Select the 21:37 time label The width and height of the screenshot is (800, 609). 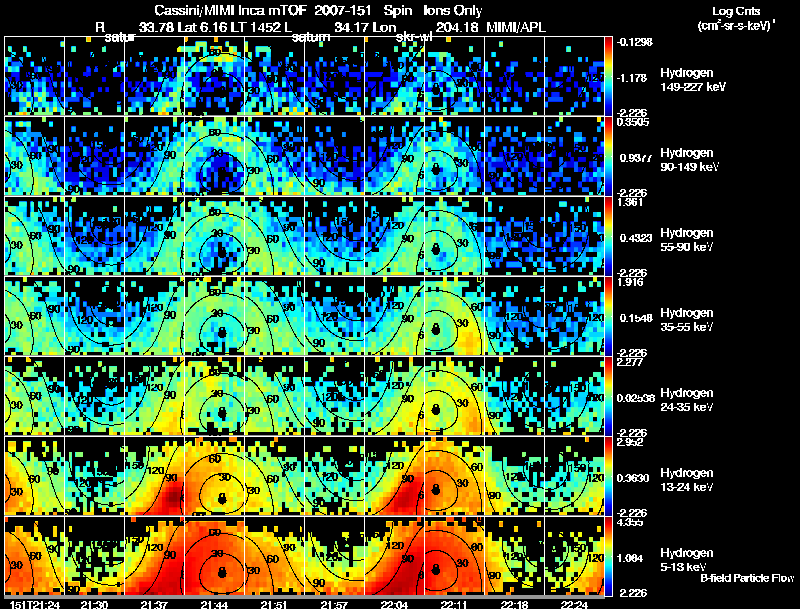[154, 604]
